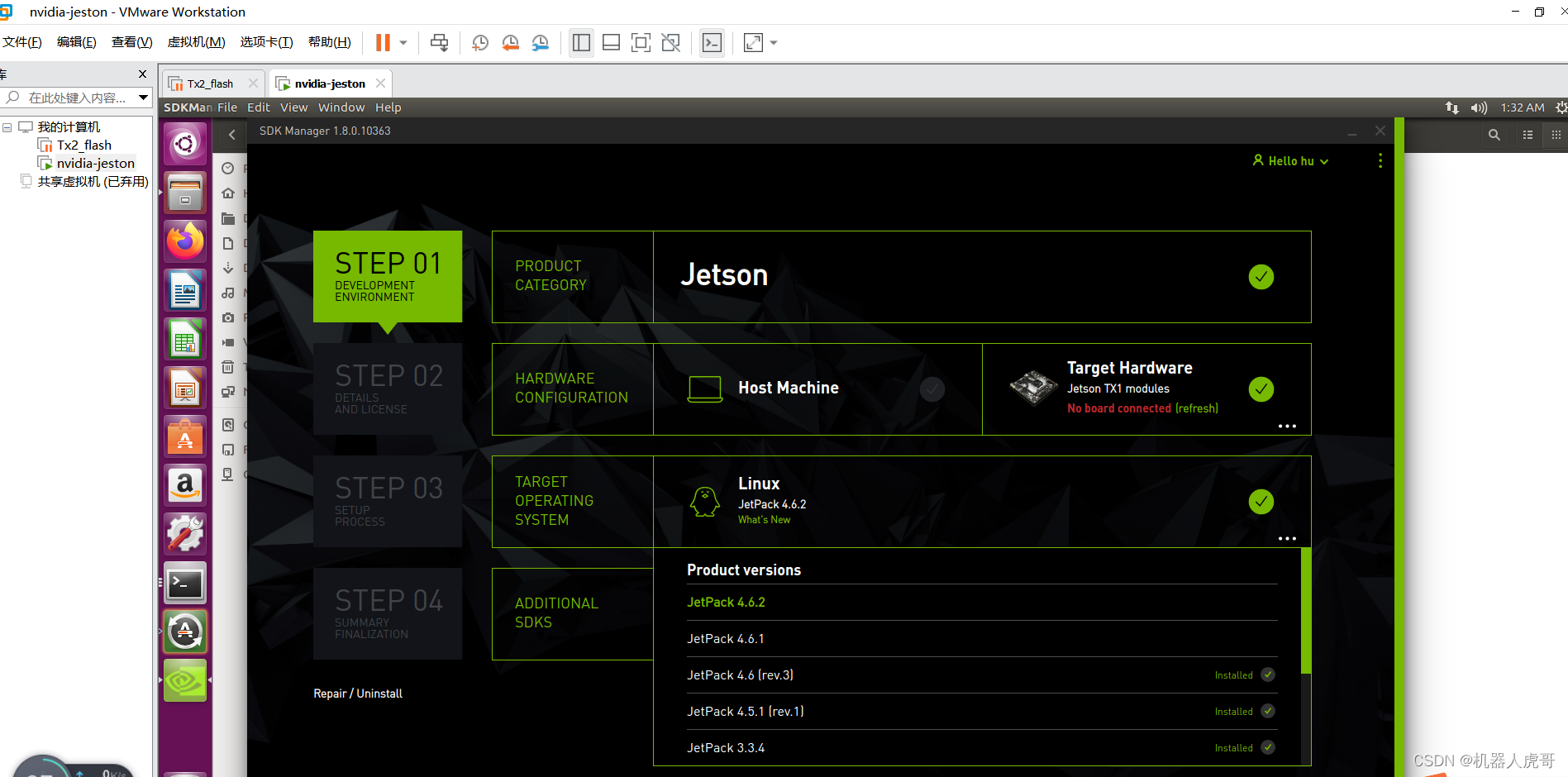Screen dimensions: 1568x777
Task: Suspend the virtual machine with the pause icon
Action: (x=382, y=42)
